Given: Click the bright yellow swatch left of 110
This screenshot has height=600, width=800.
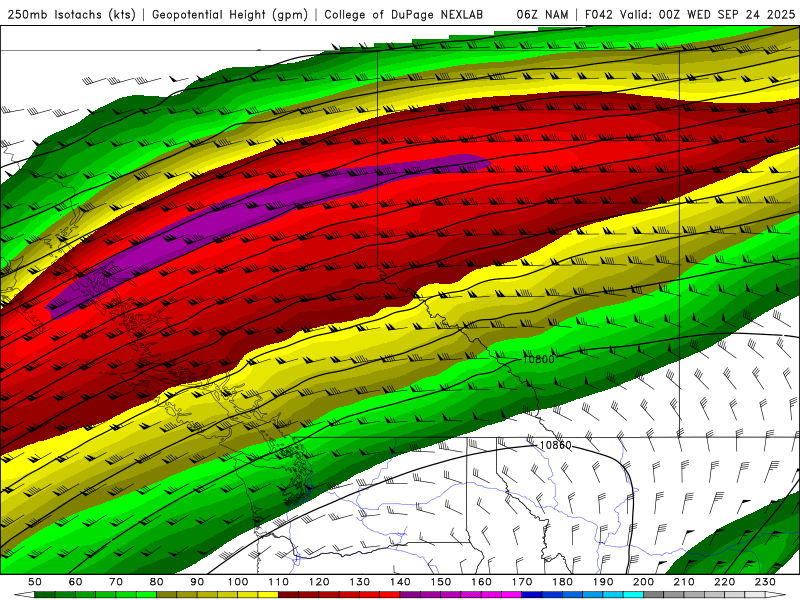Looking at the screenshot, I should click(x=268, y=595).
